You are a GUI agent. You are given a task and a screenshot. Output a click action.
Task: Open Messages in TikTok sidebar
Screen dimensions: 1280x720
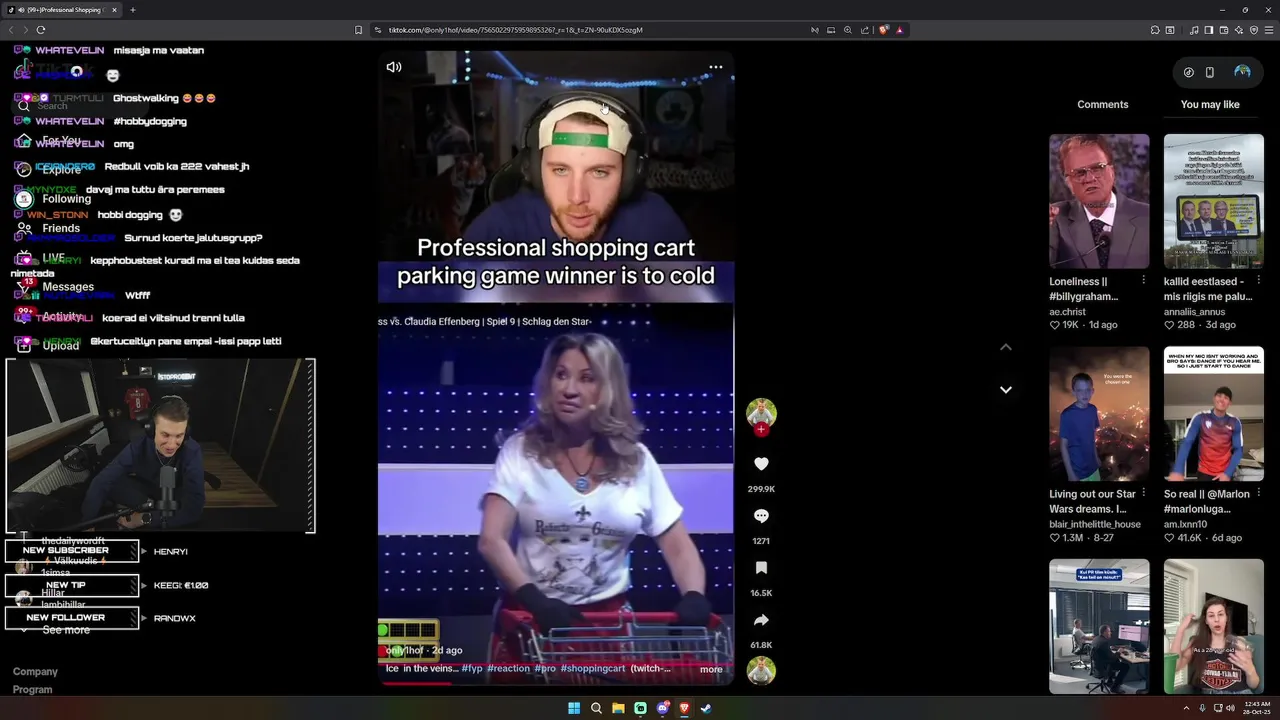tap(68, 287)
